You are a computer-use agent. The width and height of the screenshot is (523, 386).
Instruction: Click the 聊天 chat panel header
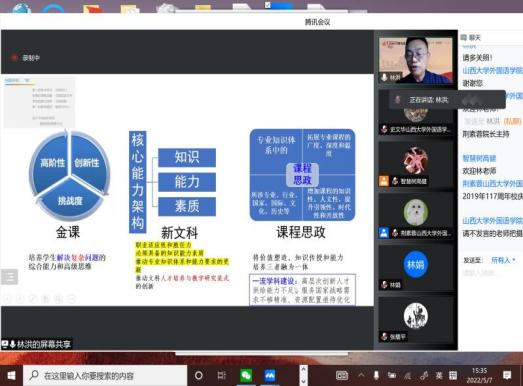click(471, 38)
